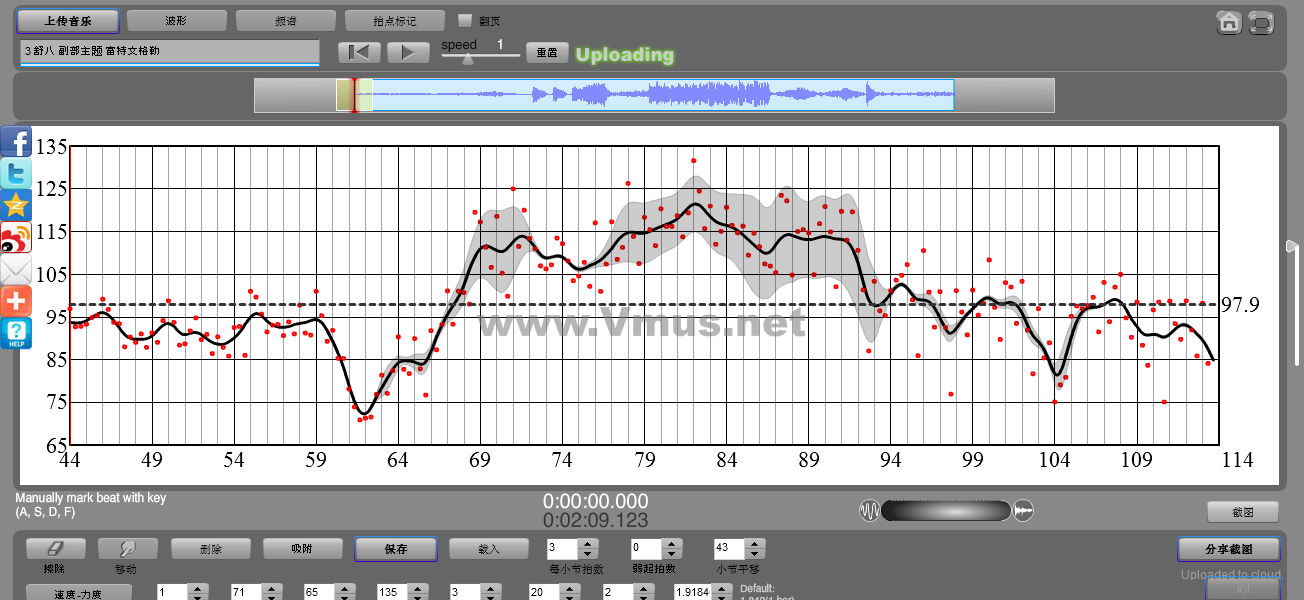Increase the 每小节拍数 beats-per-bar stepper
This screenshot has width=1304, height=600.
click(588, 543)
